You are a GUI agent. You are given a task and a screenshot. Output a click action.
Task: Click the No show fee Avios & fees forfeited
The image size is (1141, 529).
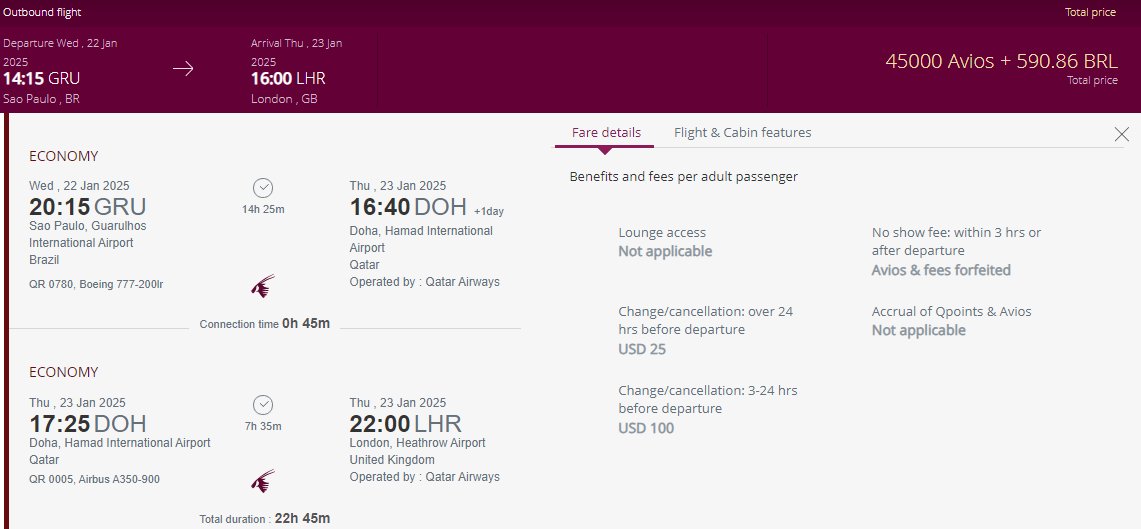pos(941,271)
